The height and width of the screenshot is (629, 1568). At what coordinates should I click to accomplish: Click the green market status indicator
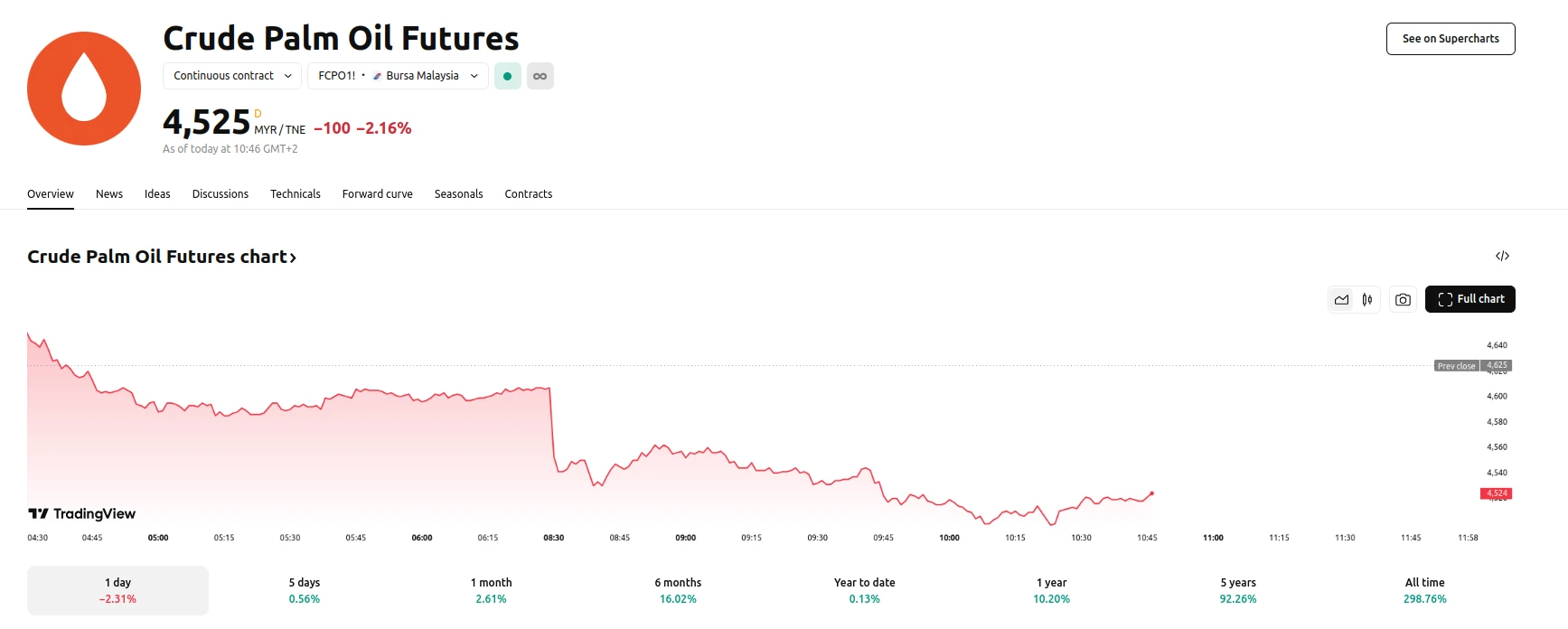[508, 76]
